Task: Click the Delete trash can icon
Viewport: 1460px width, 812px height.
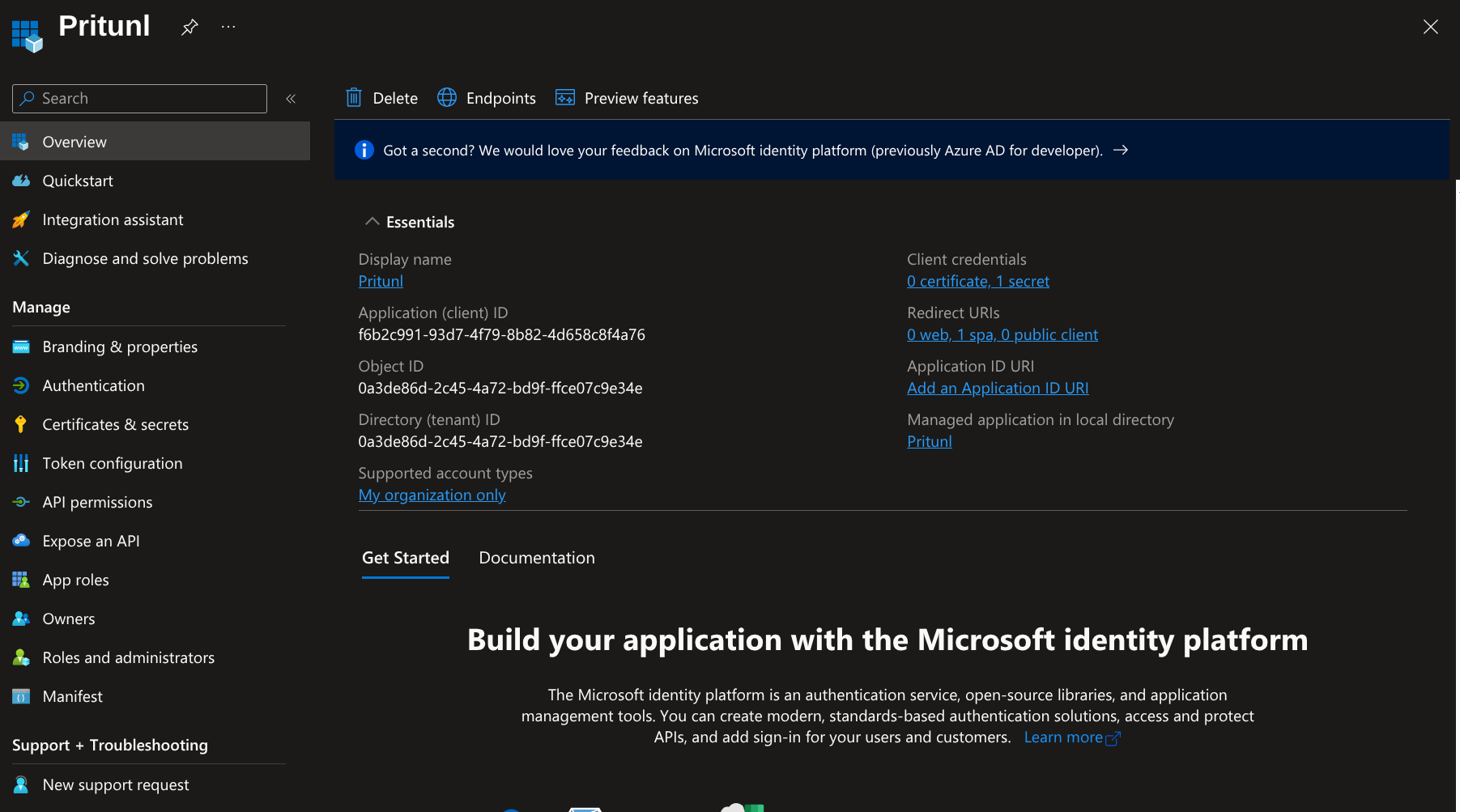Action: [354, 98]
